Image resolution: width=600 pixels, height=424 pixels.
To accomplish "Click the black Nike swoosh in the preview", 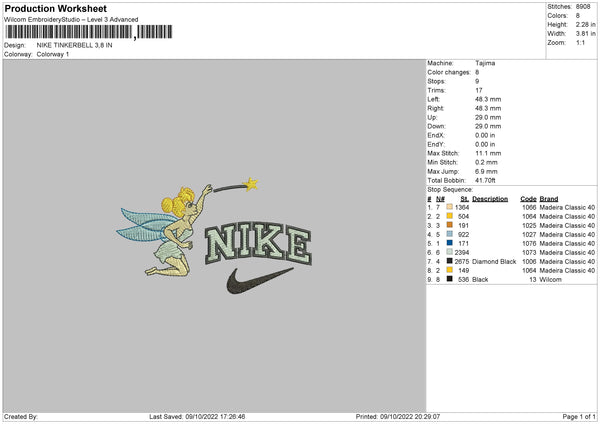I will pyautogui.click(x=259, y=280).
